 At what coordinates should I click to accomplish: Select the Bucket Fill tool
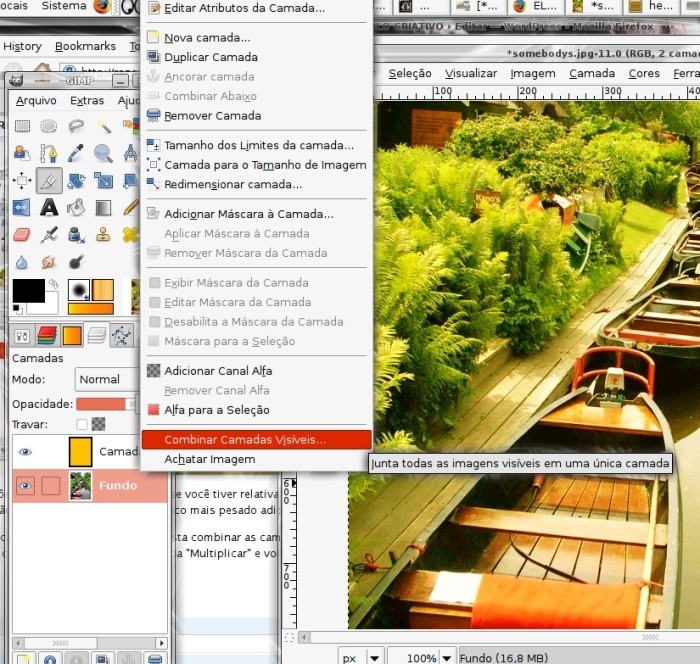pos(76,208)
